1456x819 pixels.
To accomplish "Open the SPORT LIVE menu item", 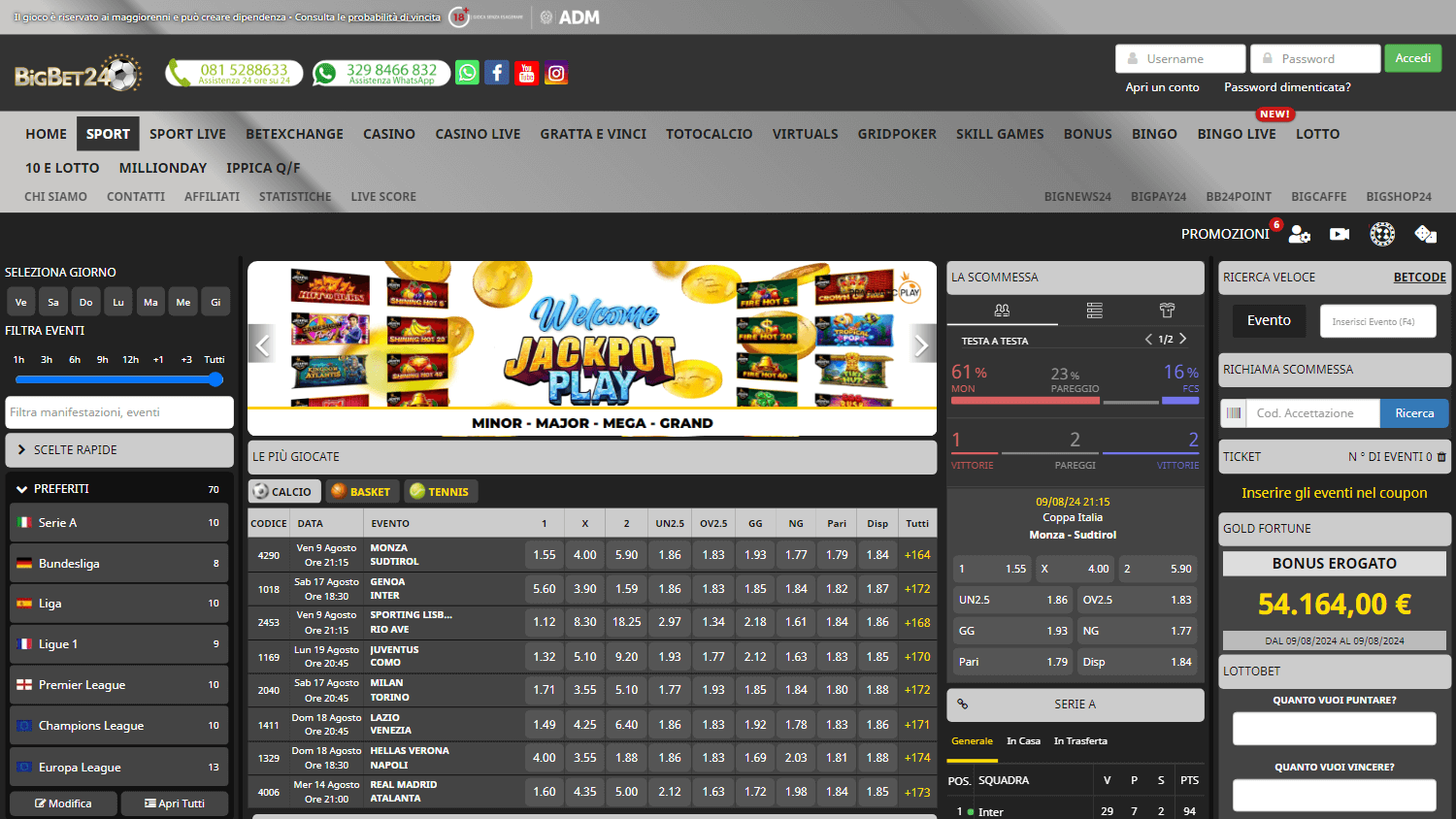I will [x=187, y=134].
